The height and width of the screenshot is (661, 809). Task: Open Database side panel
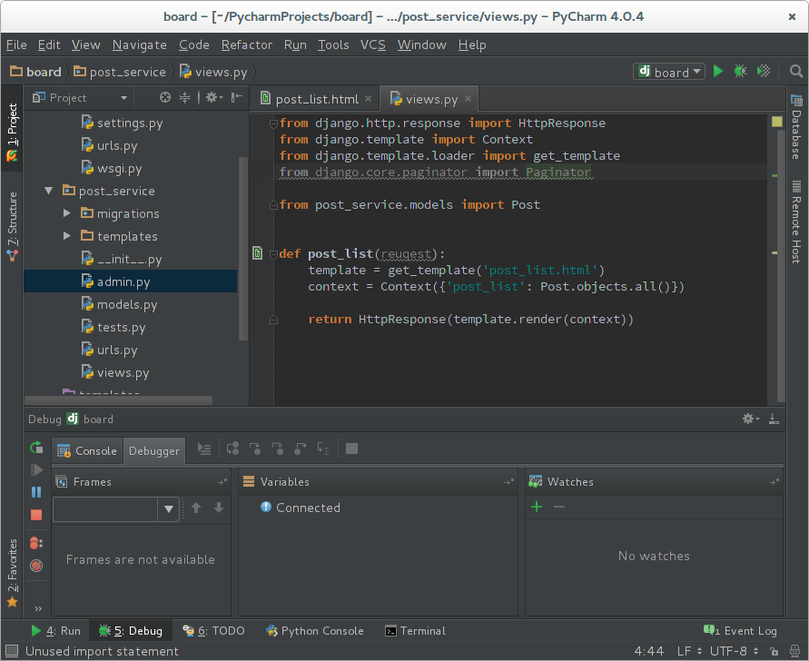point(796,127)
